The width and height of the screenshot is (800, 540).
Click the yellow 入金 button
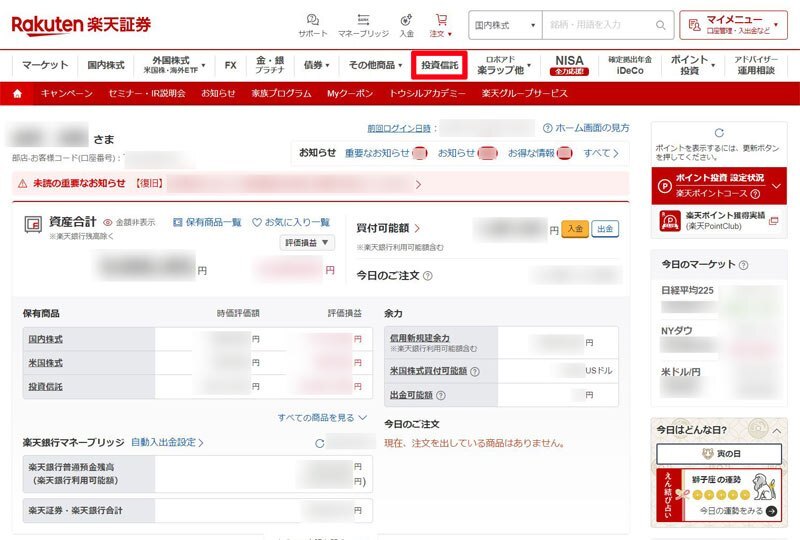tap(575, 229)
